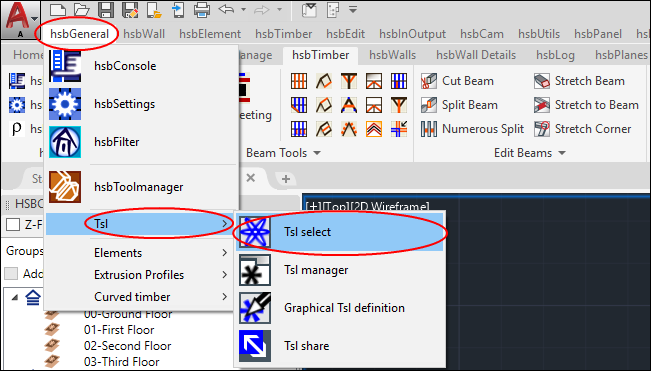Switch to the hsbTimber ribbon tab
651x371 pixels.
tap(321, 55)
